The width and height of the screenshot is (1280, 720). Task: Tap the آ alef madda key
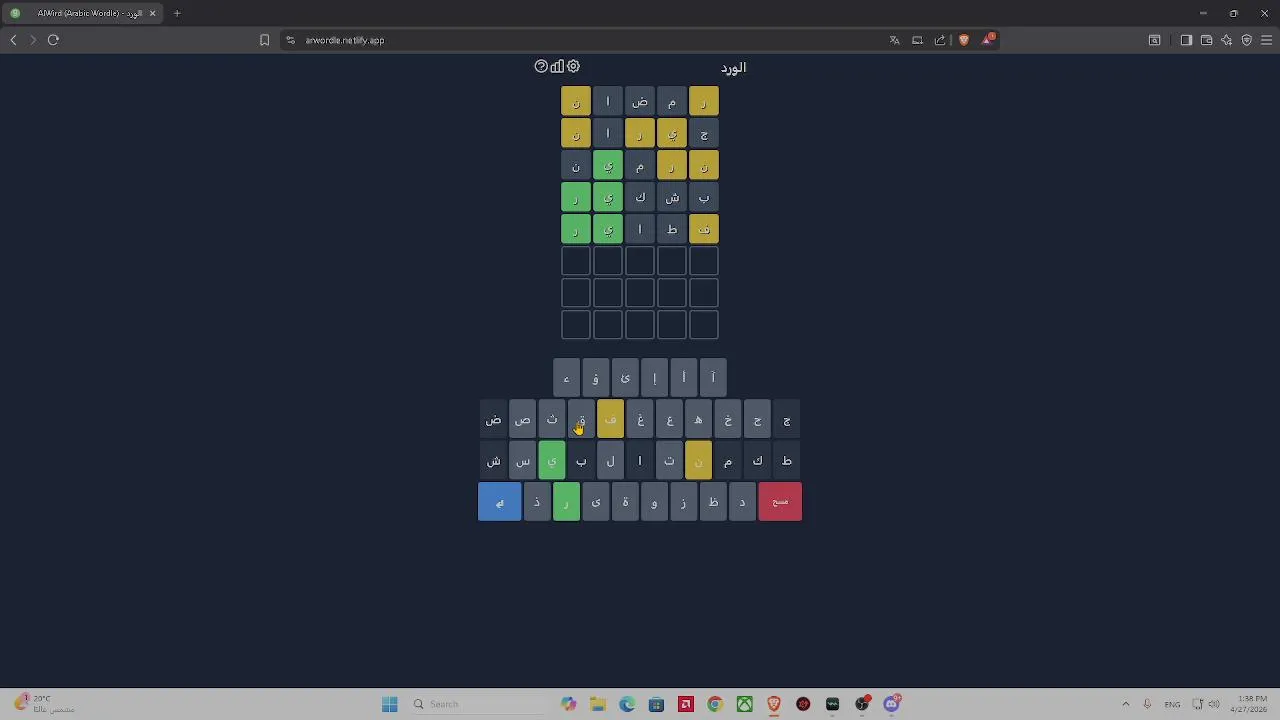(713, 378)
